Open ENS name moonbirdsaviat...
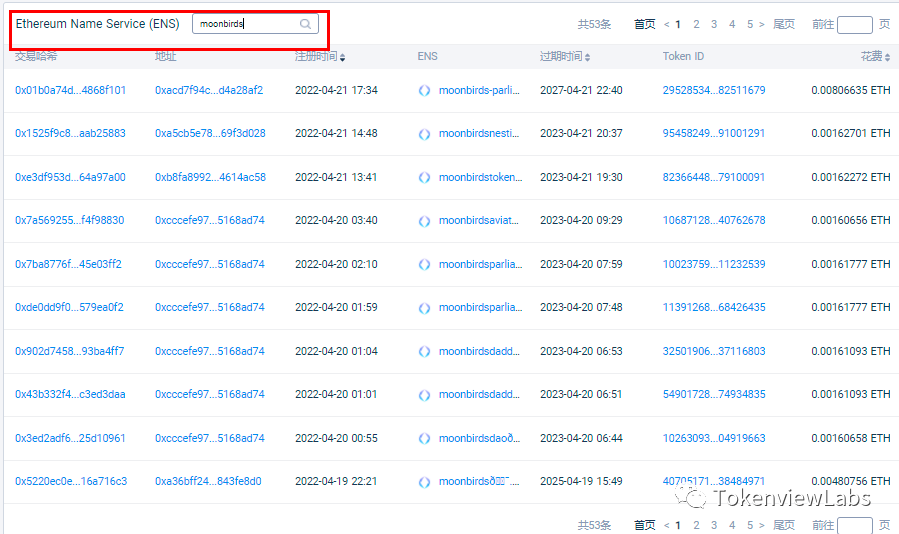 (479, 220)
